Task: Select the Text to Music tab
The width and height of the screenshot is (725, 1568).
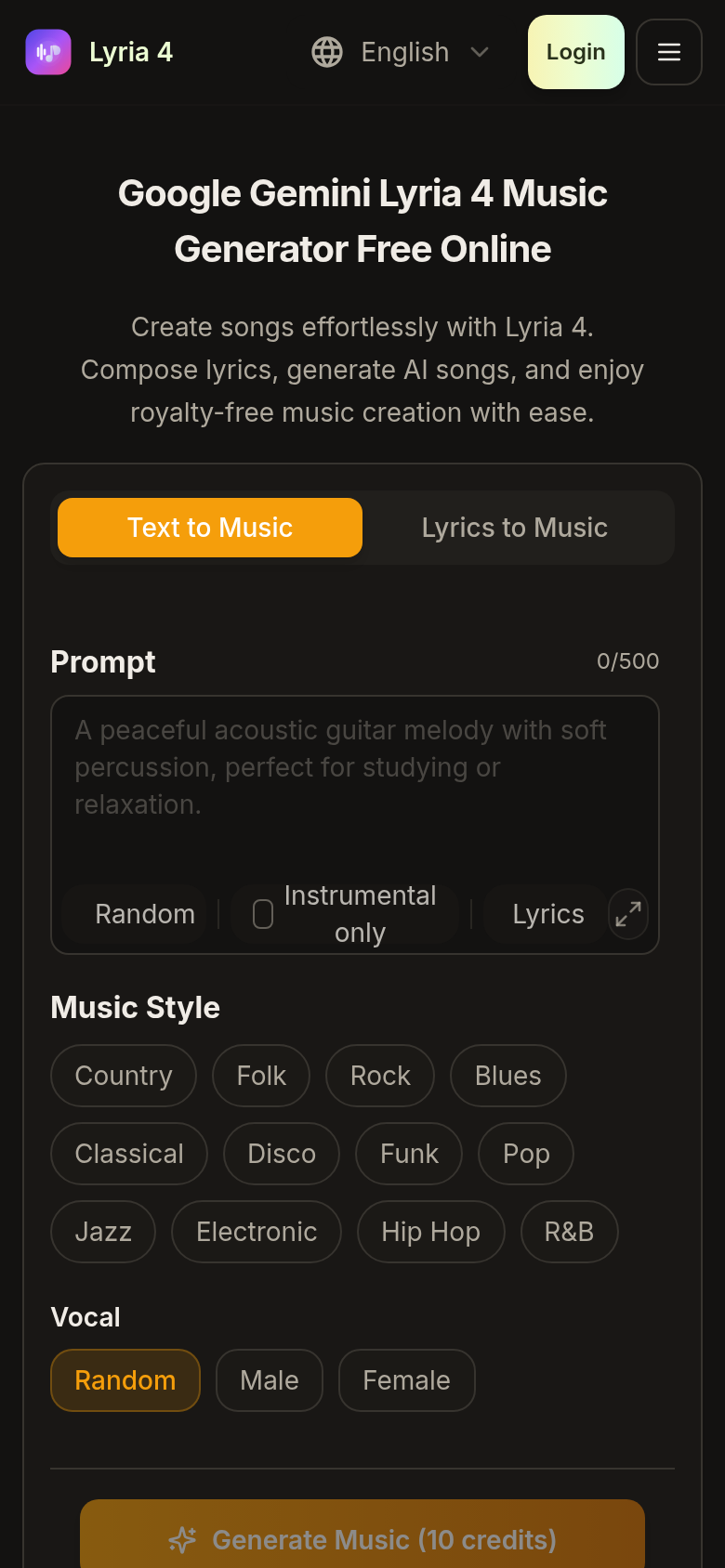Action: click(210, 528)
